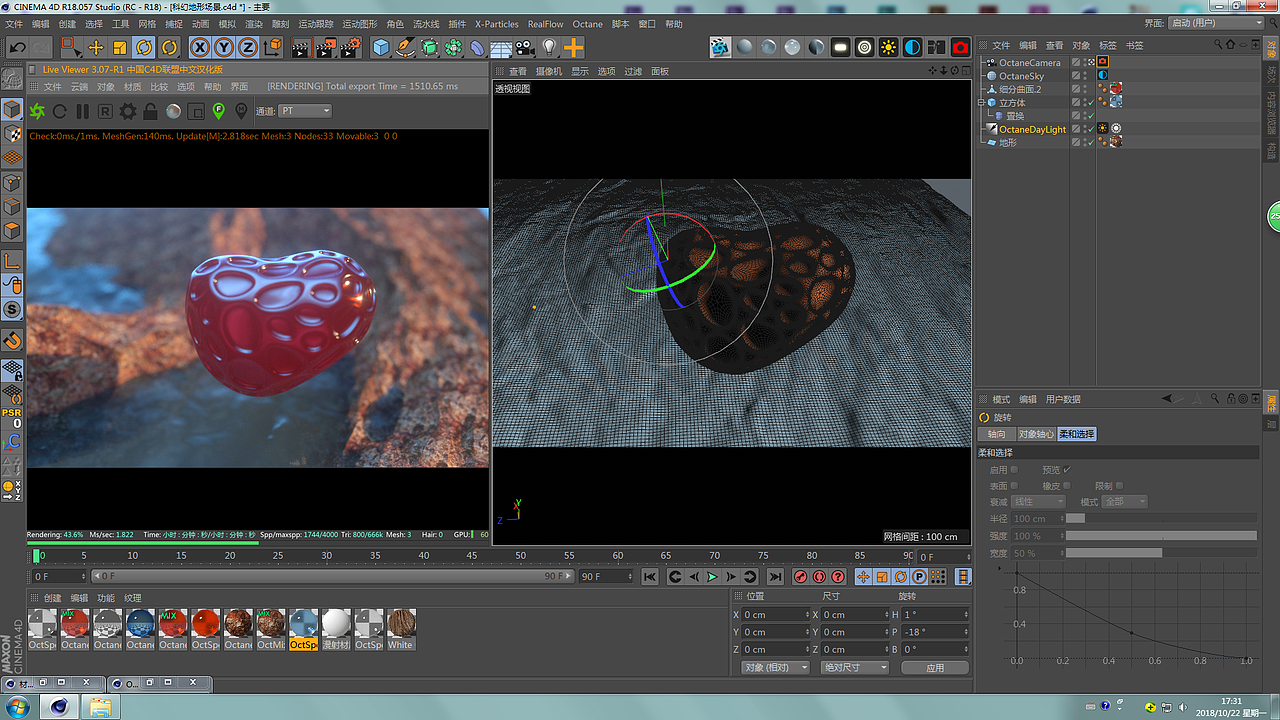Toggle the 预览 checkbox
The image size is (1280, 720).
click(1067, 469)
